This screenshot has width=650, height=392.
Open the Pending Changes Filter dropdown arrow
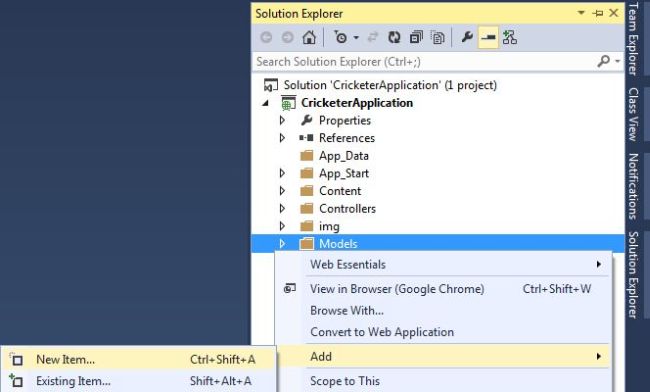[x=356, y=38]
